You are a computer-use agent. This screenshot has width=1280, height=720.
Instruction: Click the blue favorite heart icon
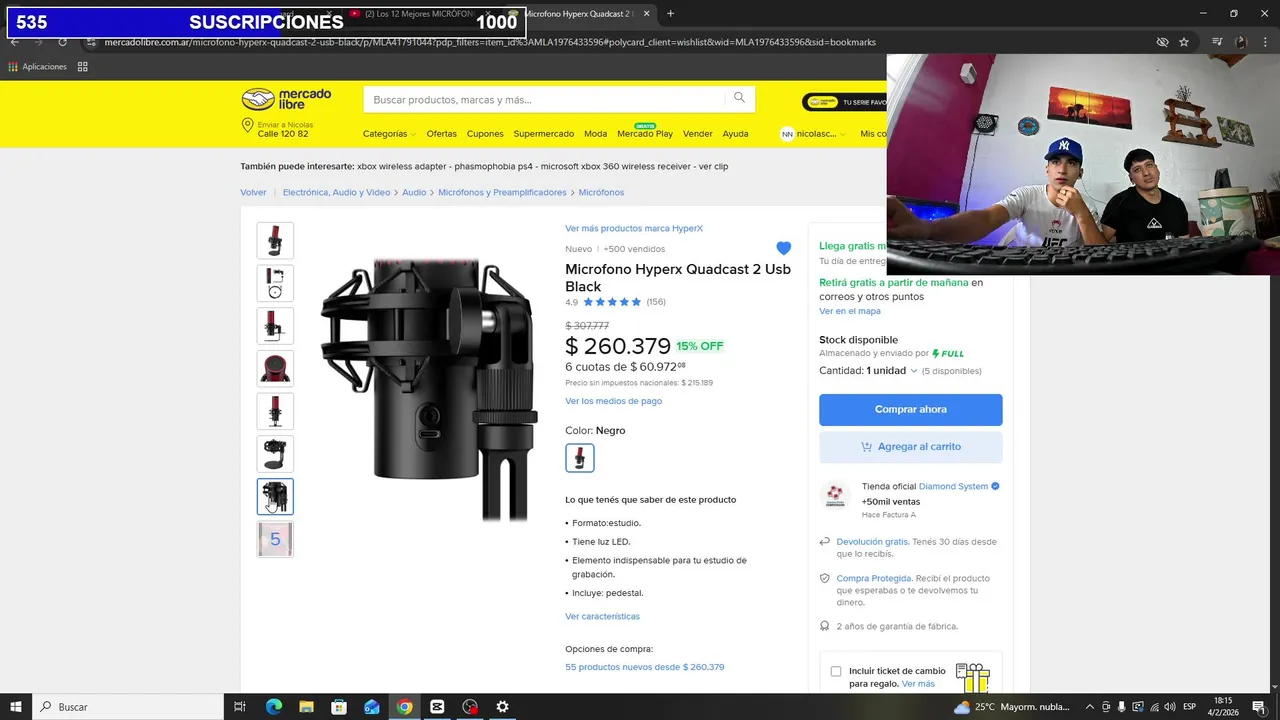pos(784,248)
